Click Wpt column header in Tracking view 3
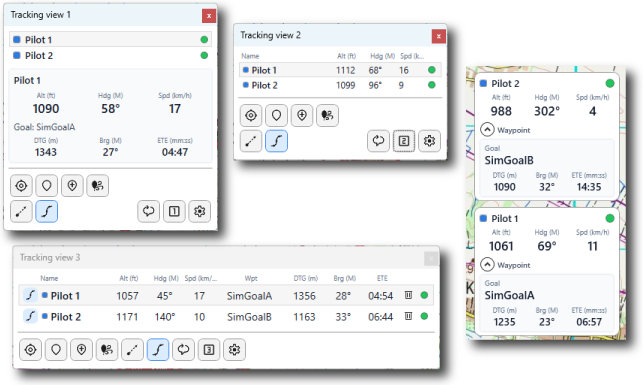This screenshot has height=385, width=643. click(251, 278)
